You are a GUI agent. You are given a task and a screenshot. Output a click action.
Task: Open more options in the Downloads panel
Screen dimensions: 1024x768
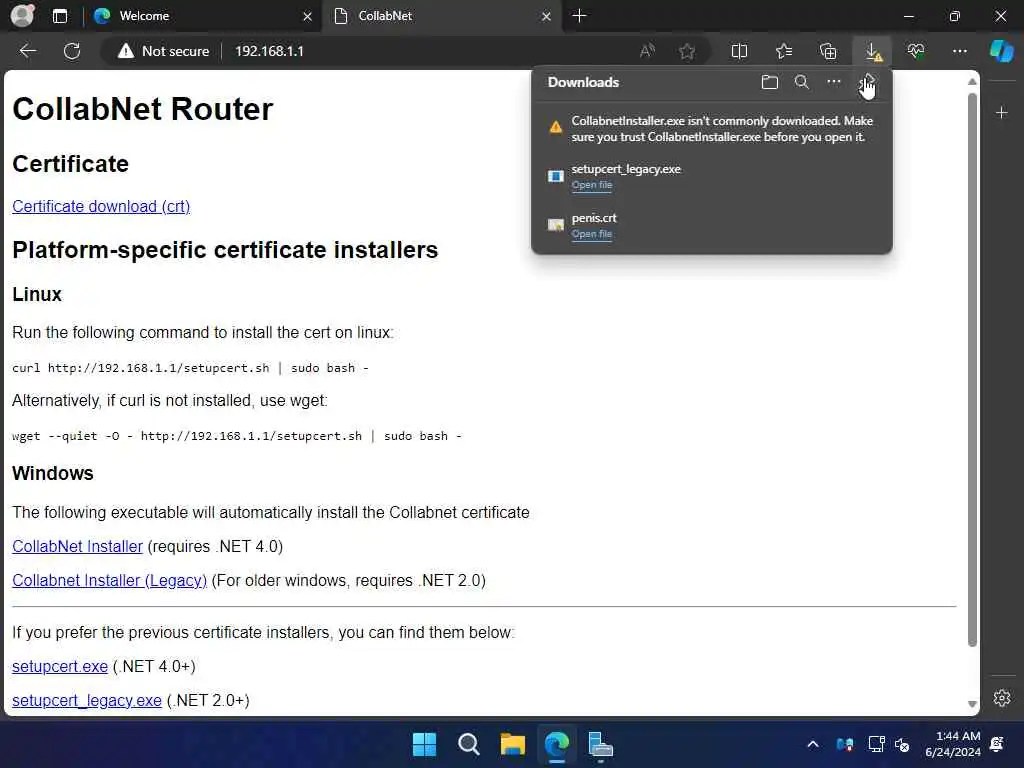point(834,82)
